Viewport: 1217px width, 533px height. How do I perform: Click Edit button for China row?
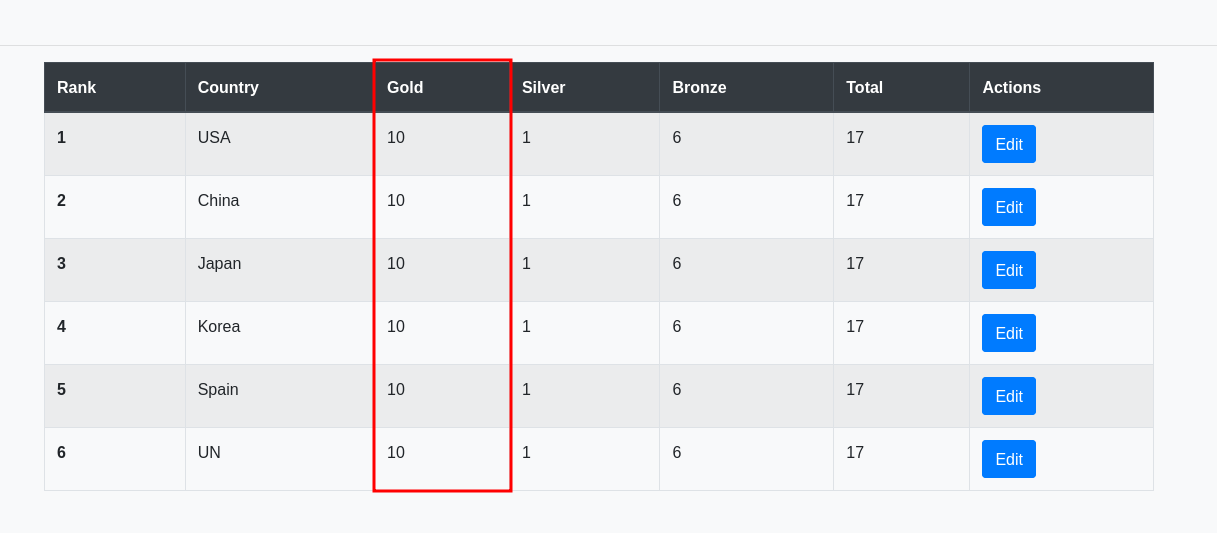point(1008,207)
